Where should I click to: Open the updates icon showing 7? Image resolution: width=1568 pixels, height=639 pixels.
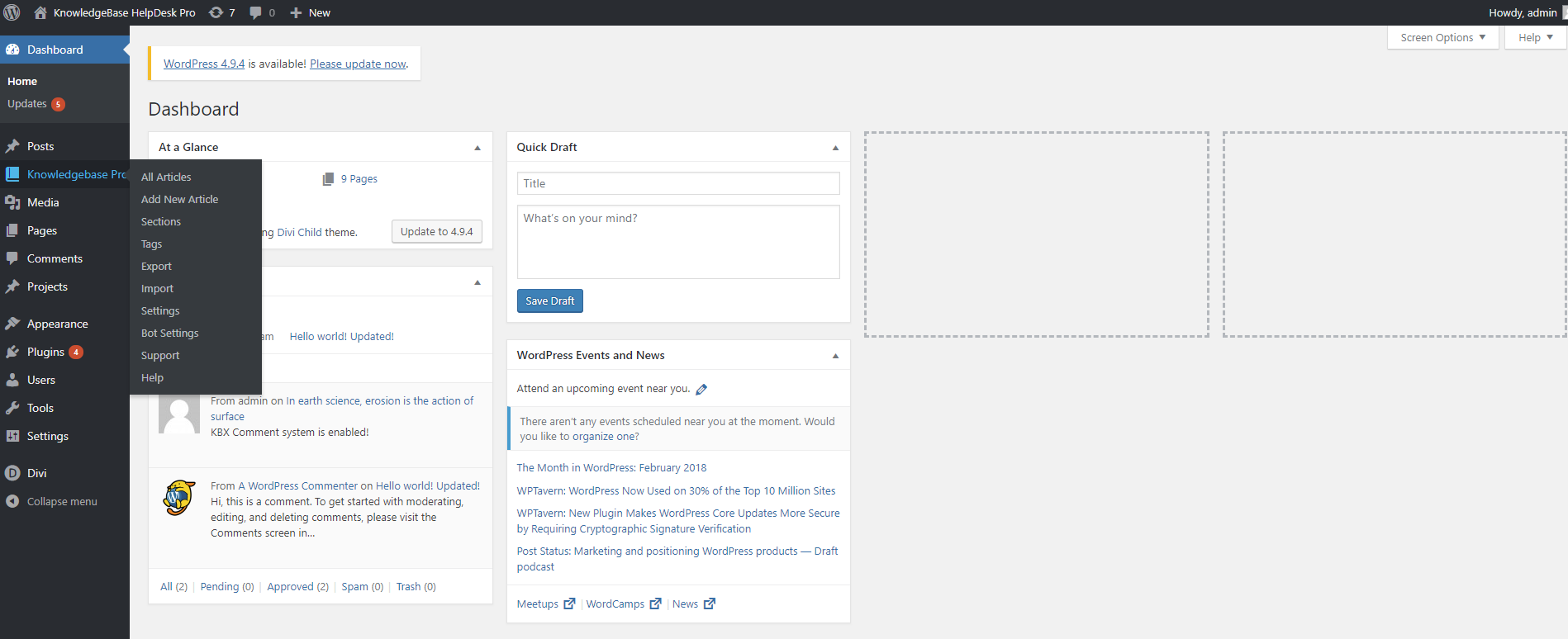[x=216, y=12]
